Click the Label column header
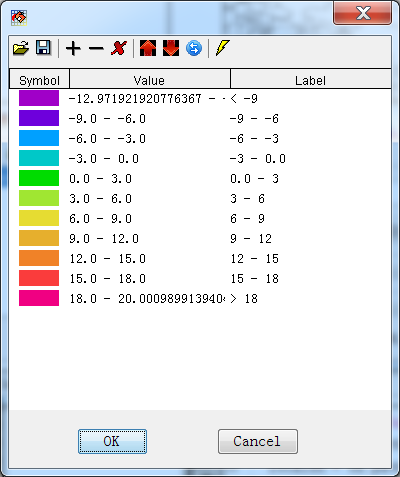This screenshot has height=477, width=400. tap(311, 79)
